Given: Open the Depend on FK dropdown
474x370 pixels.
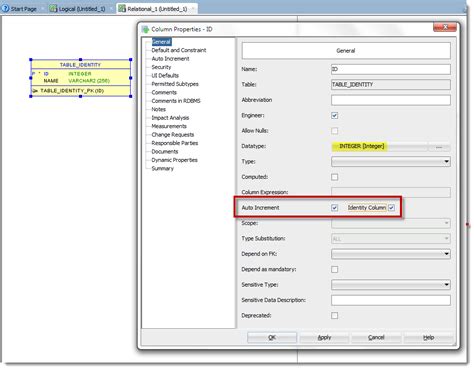Looking at the screenshot, I should tap(391, 254).
